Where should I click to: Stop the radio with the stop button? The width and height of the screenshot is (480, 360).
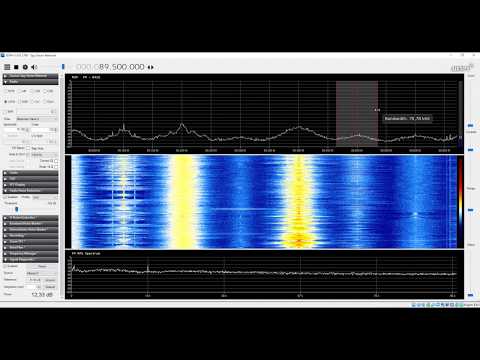point(16,67)
